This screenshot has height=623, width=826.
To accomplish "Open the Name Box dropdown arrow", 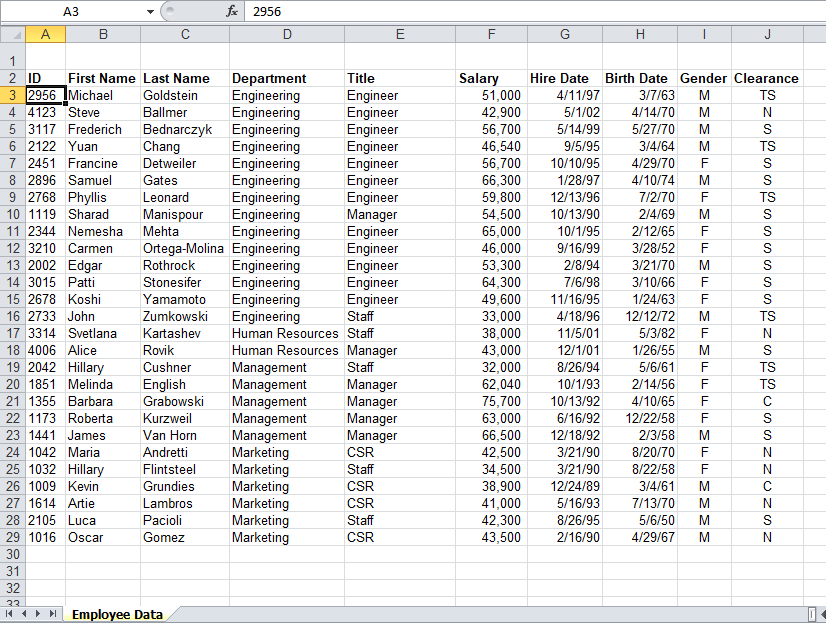I will tap(150, 12).
